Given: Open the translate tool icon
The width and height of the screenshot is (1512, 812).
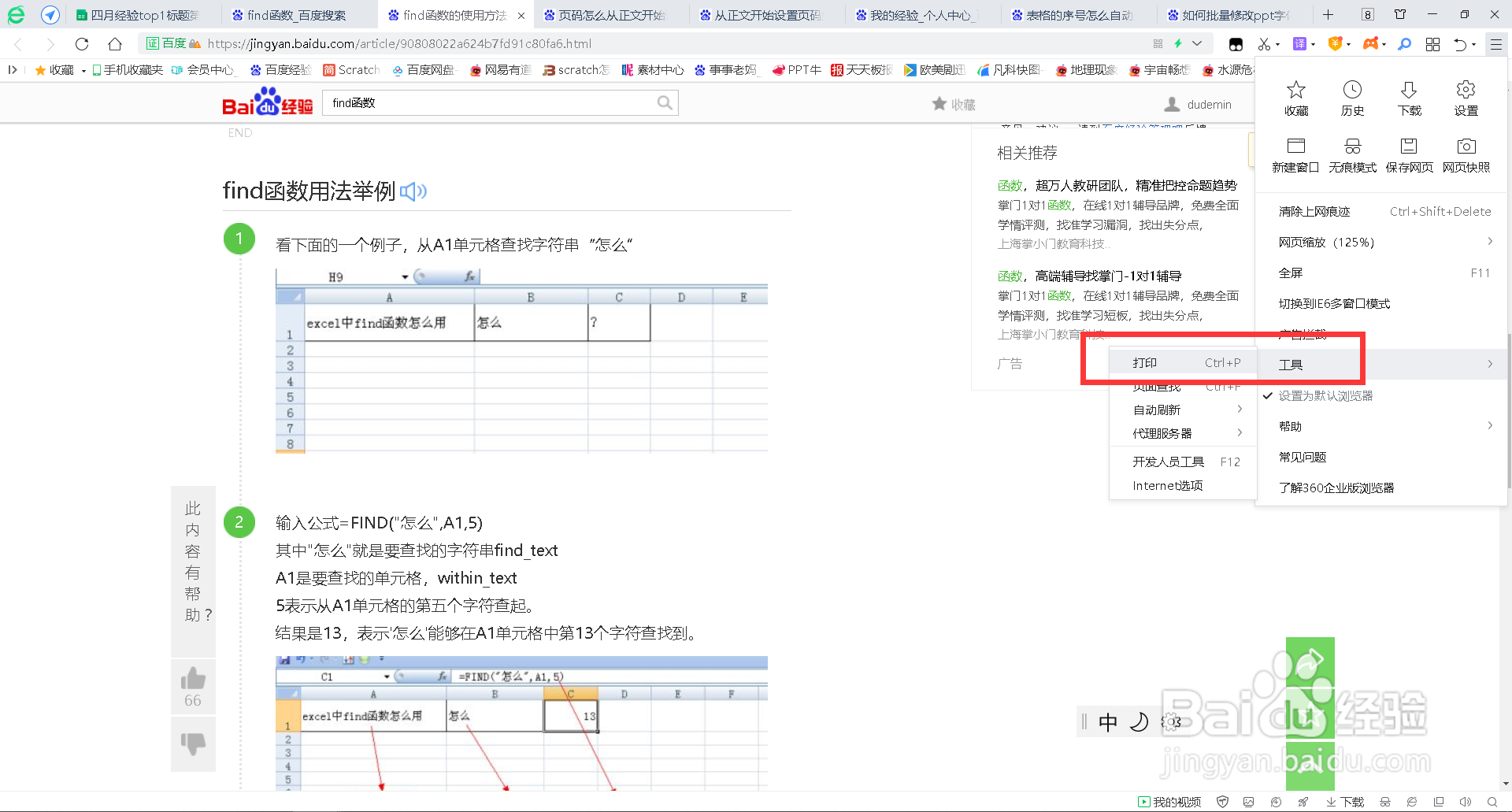Looking at the screenshot, I should click(x=1300, y=44).
